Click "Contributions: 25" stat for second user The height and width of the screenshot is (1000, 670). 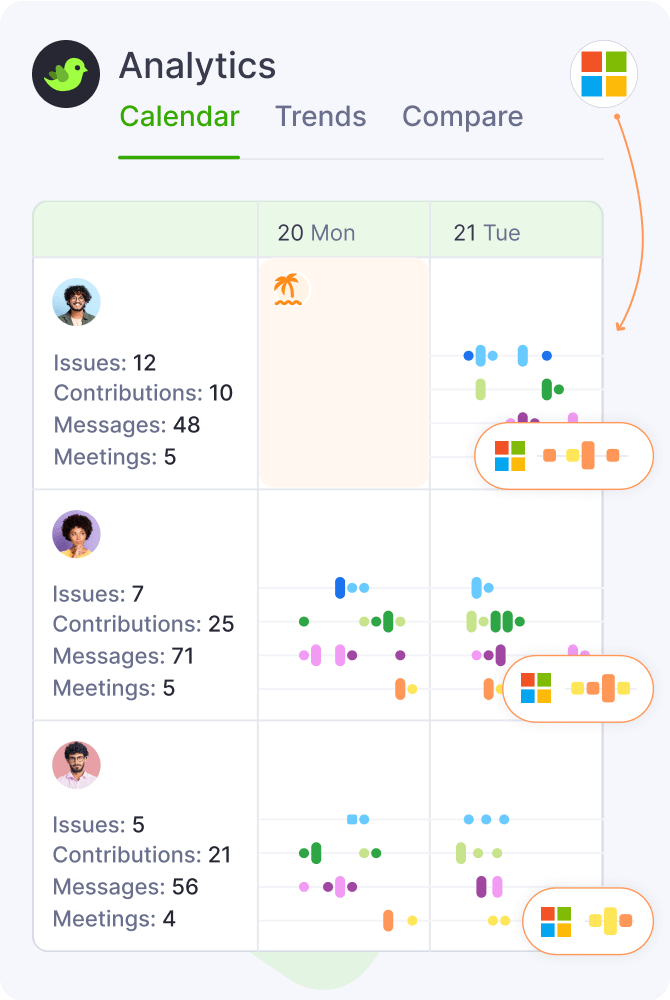pos(143,625)
